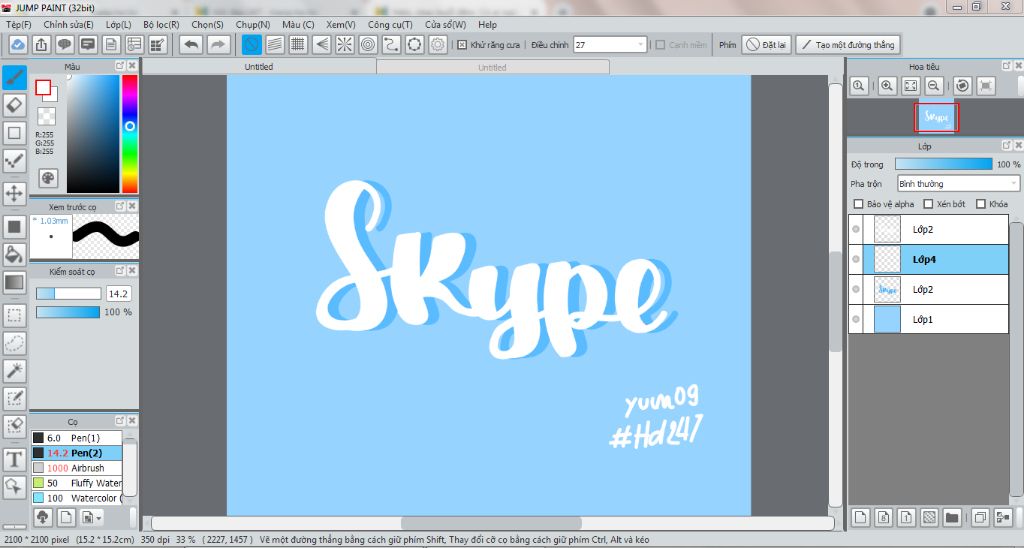Screen dimensions: 1024x548
Task: Toggle visibility of Lớp2 layer above Lớp4
Action: (x=856, y=229)
